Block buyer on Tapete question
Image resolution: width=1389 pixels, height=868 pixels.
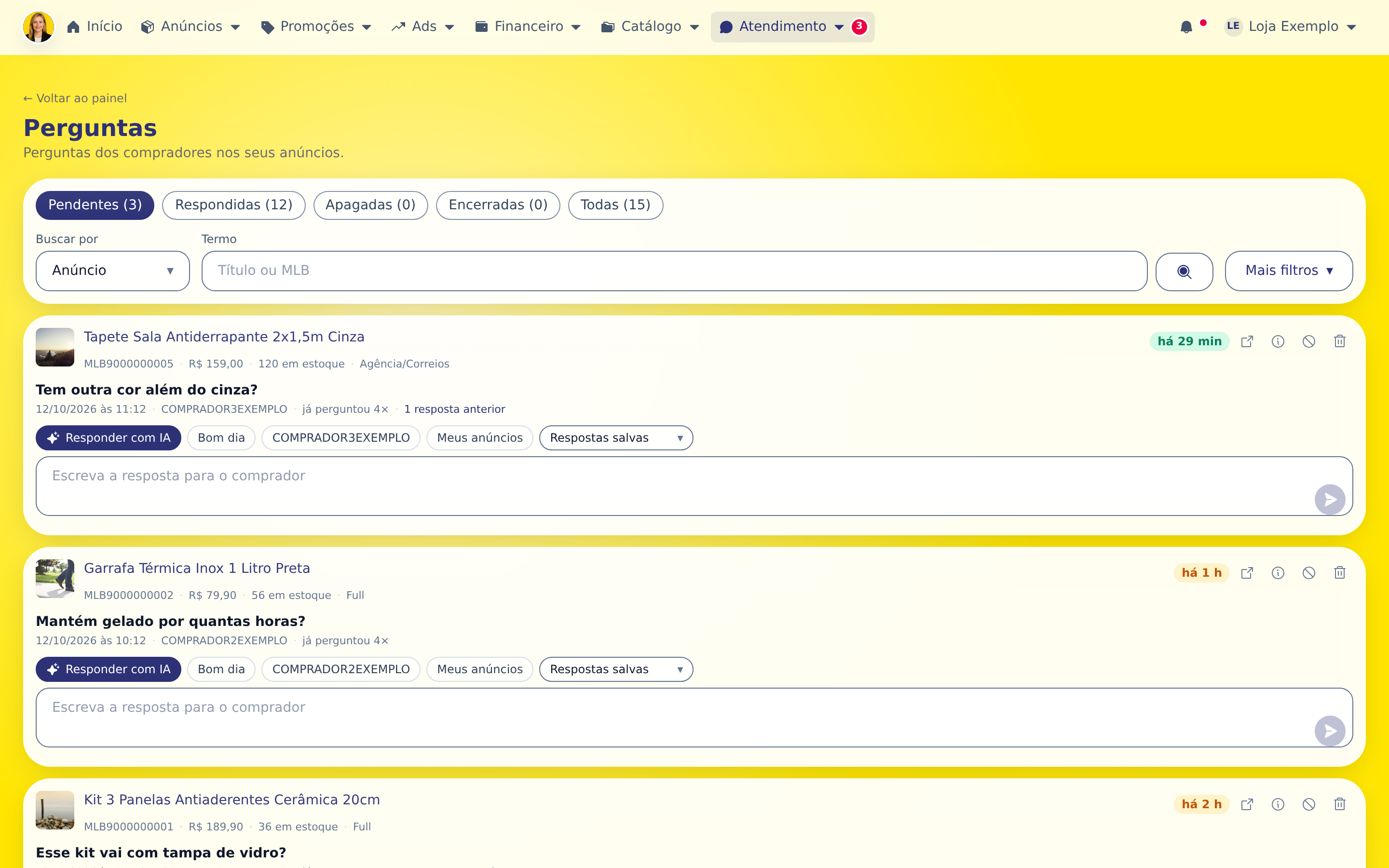(x=1308, y=341)
